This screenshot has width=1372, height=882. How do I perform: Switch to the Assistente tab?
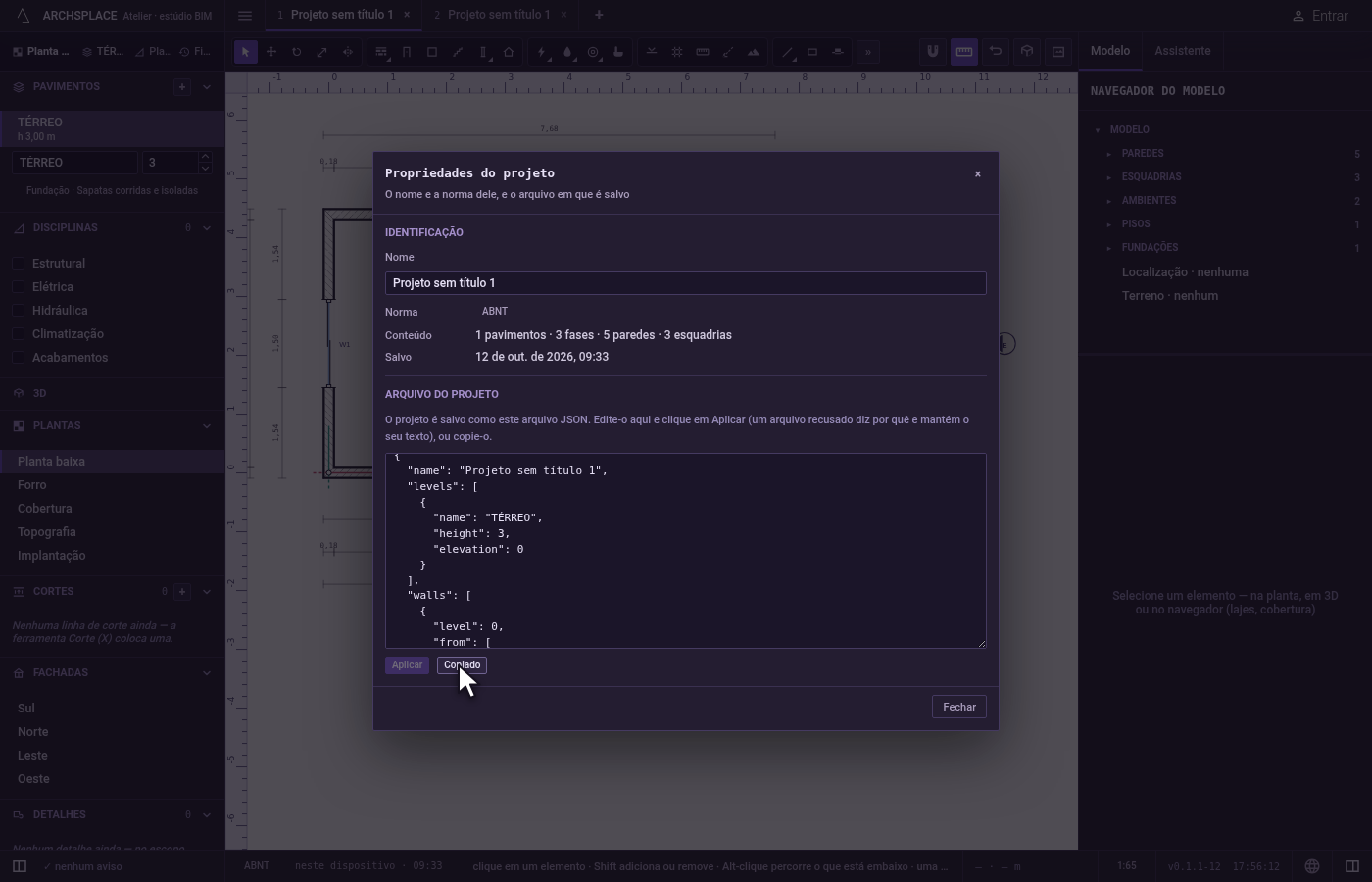pyautogui.click(x=1182, y=51)
